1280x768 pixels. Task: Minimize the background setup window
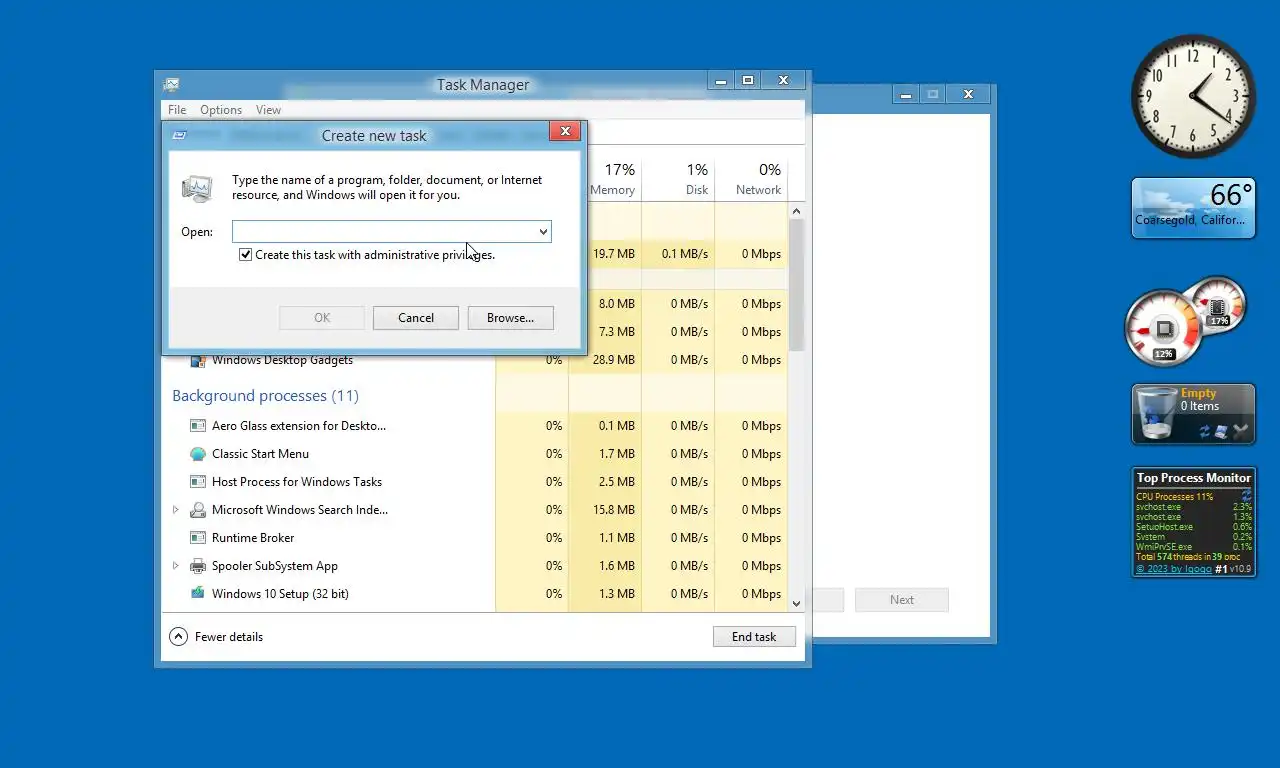click(905, 94)
